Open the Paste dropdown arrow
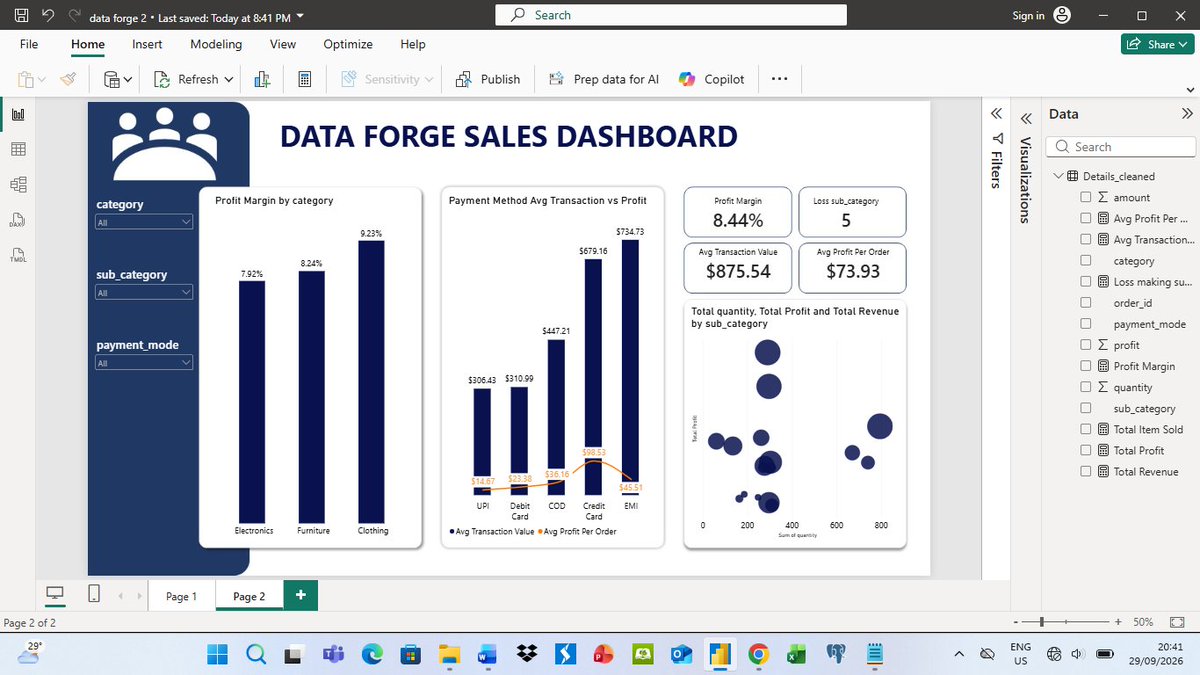 [40, 79]
